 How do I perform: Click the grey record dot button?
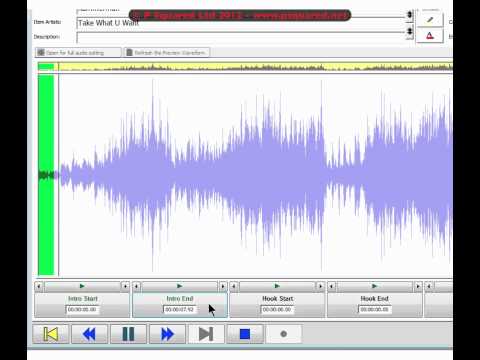284,334
